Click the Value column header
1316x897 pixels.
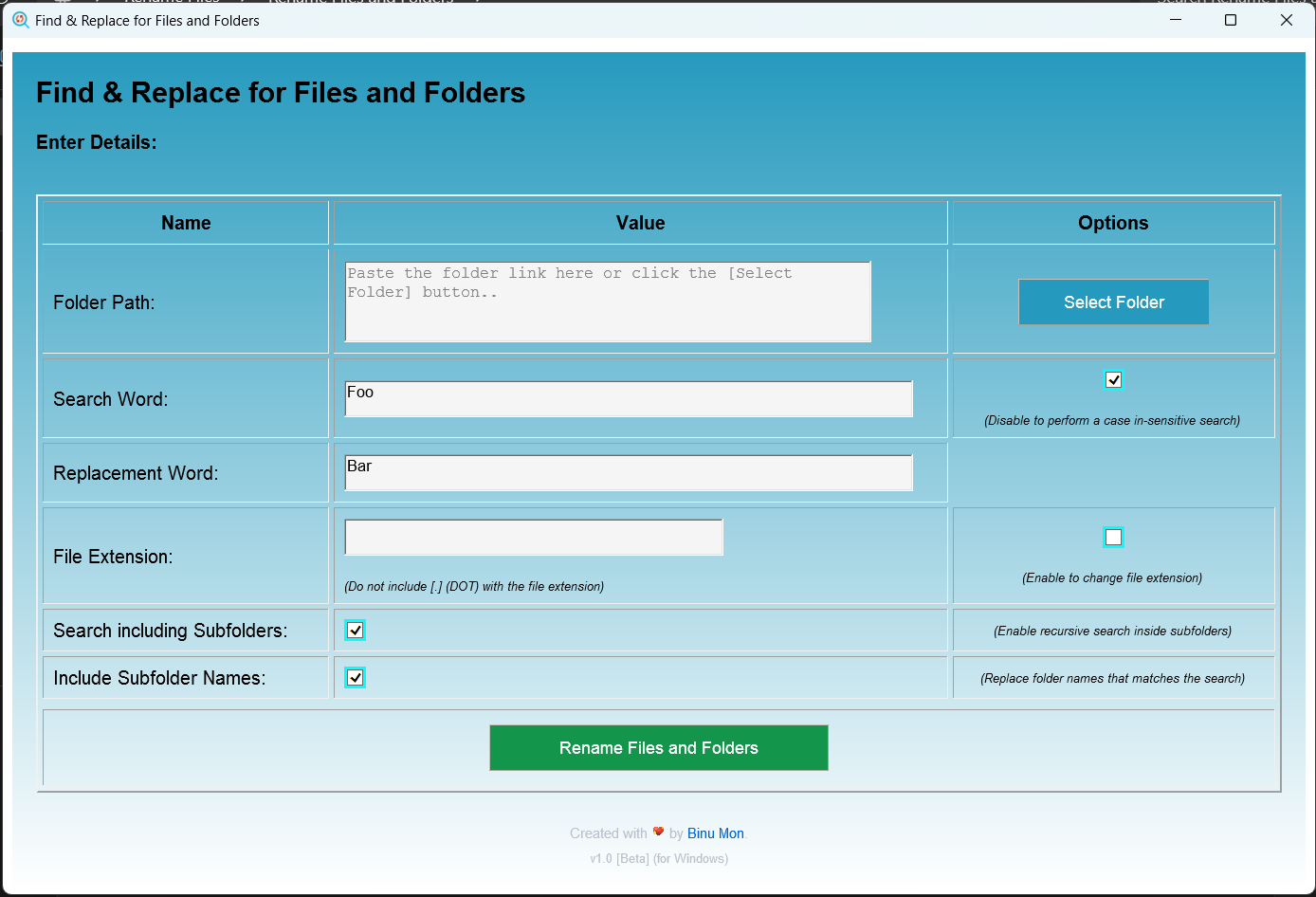pyautogui.click(x=641, y=223)
